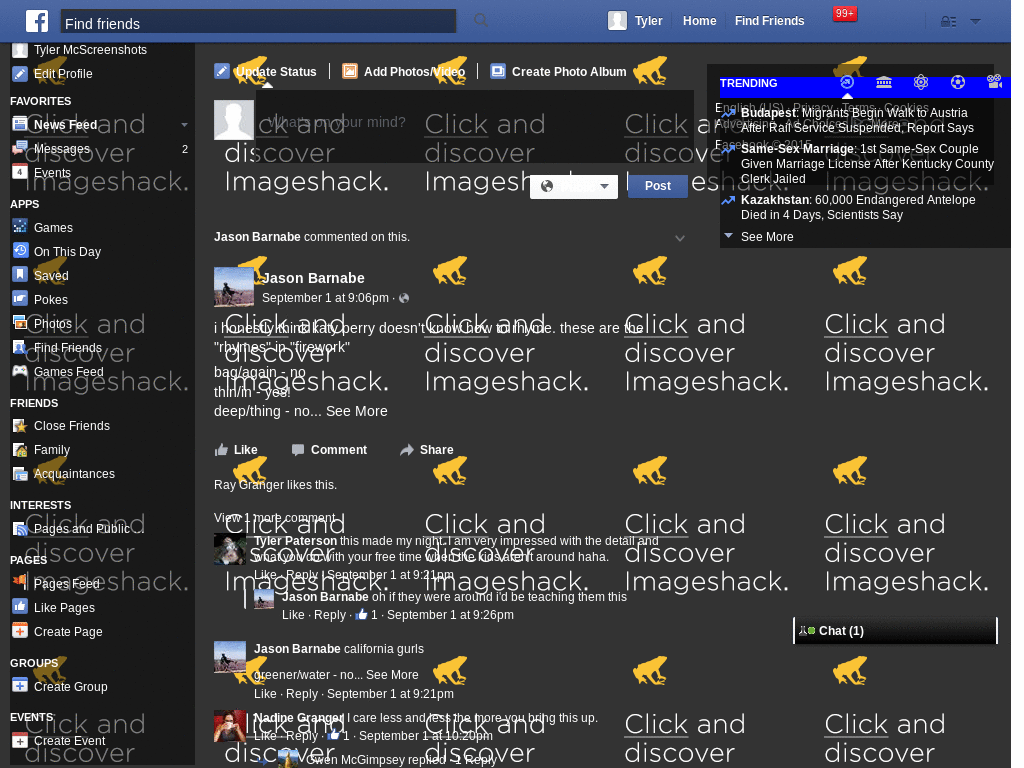Viewport: 1024px width, 768px height.
Task: Click the Create Page plus icon
Action: coord(20,631)
